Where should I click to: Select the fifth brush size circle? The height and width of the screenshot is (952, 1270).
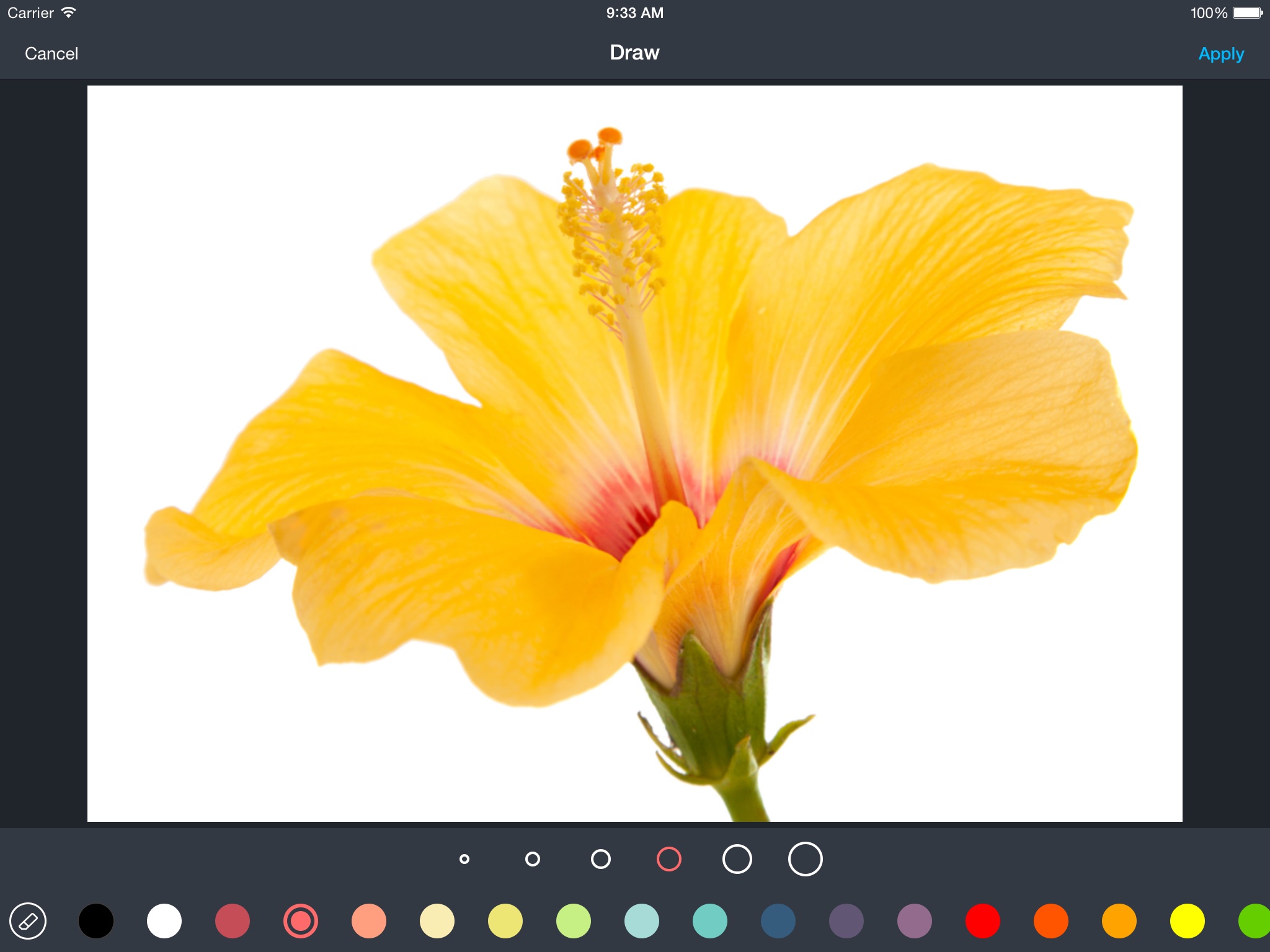737,859
